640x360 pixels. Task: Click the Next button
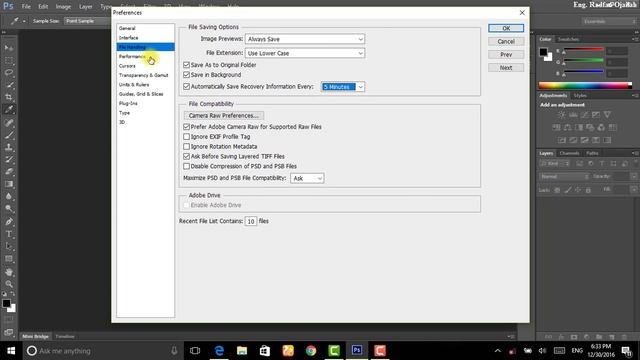point(506,68)
